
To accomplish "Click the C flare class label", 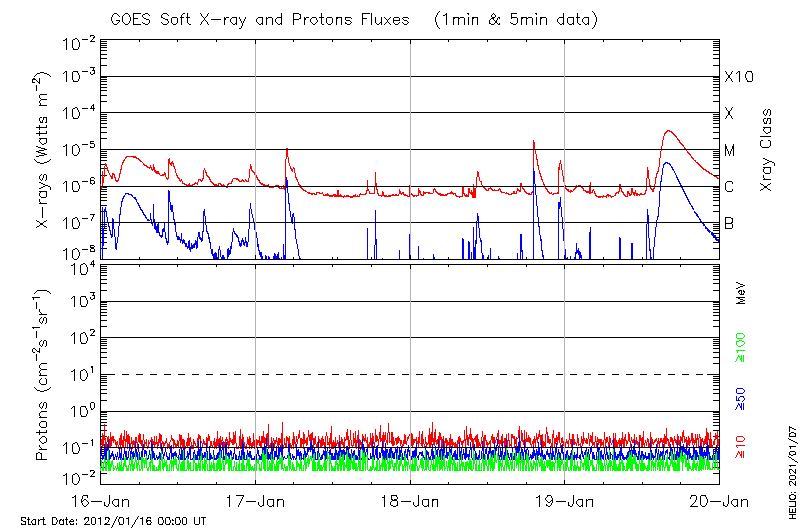I will click(x=730, y=187).
